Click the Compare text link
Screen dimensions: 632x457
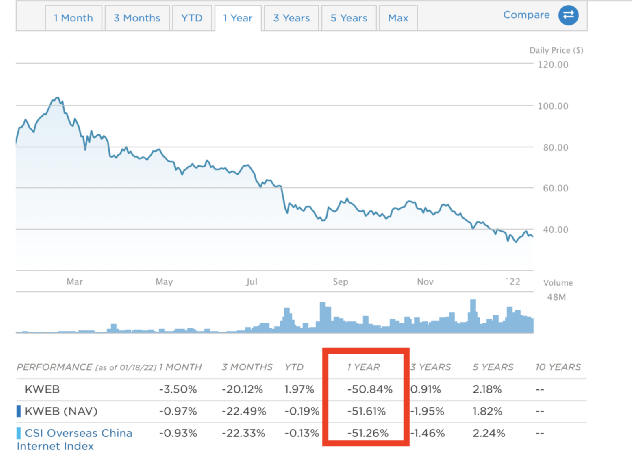[526, 15]
